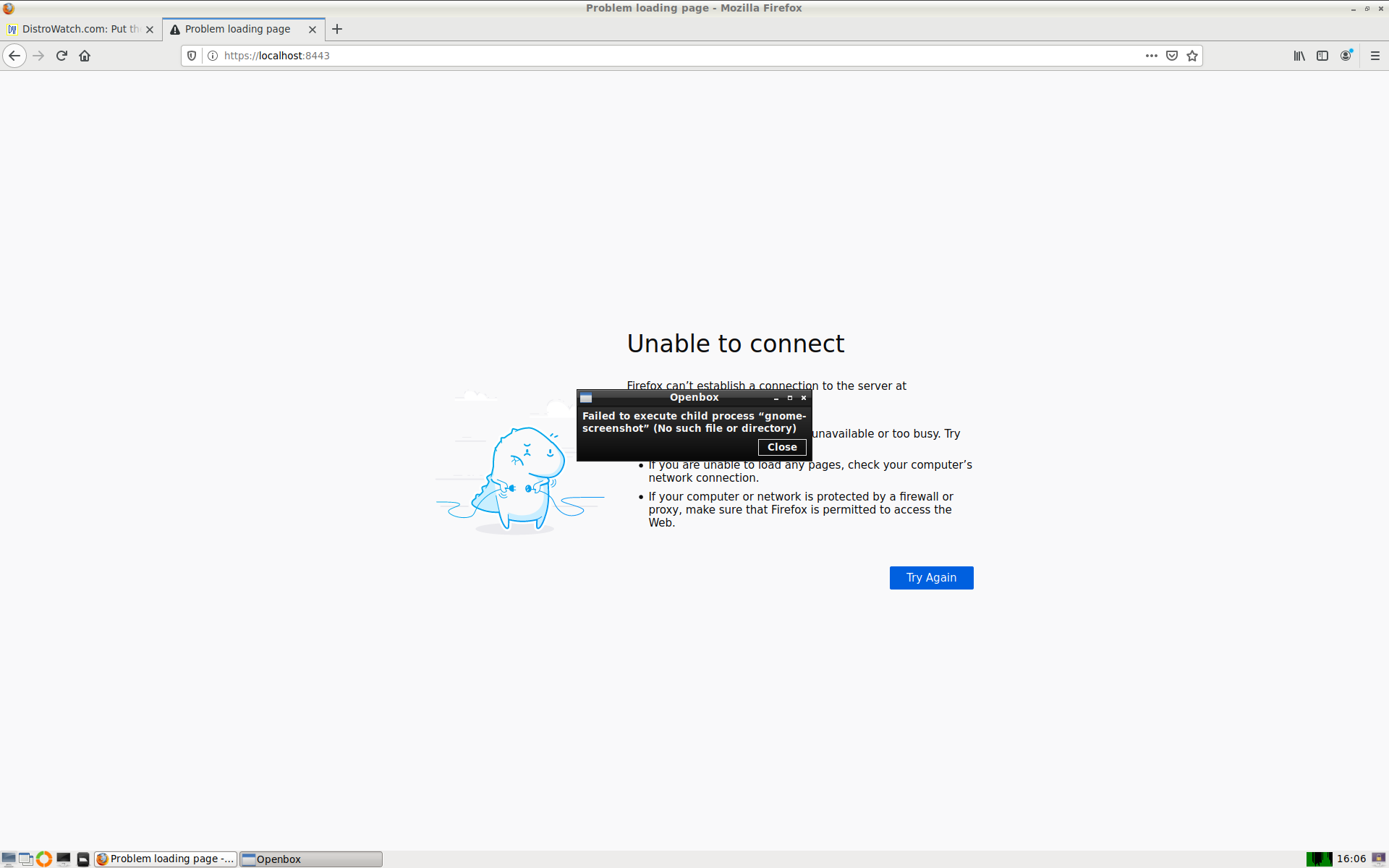Save page to Pocket
This screenshot has height=868, width=1389.
pyautogui.click(x=1172, y=56)
